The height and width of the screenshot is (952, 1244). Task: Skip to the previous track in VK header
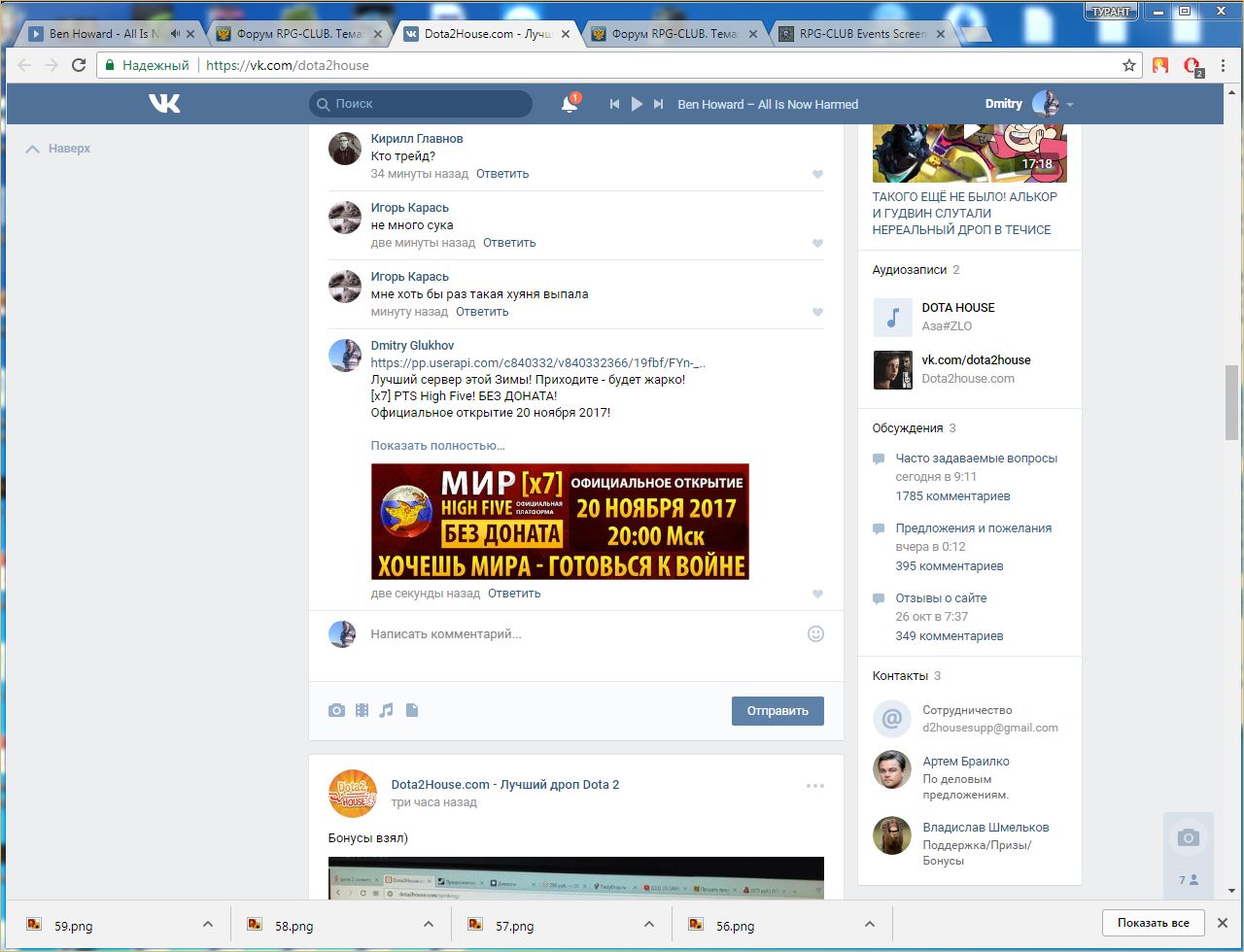click(614, 104)
